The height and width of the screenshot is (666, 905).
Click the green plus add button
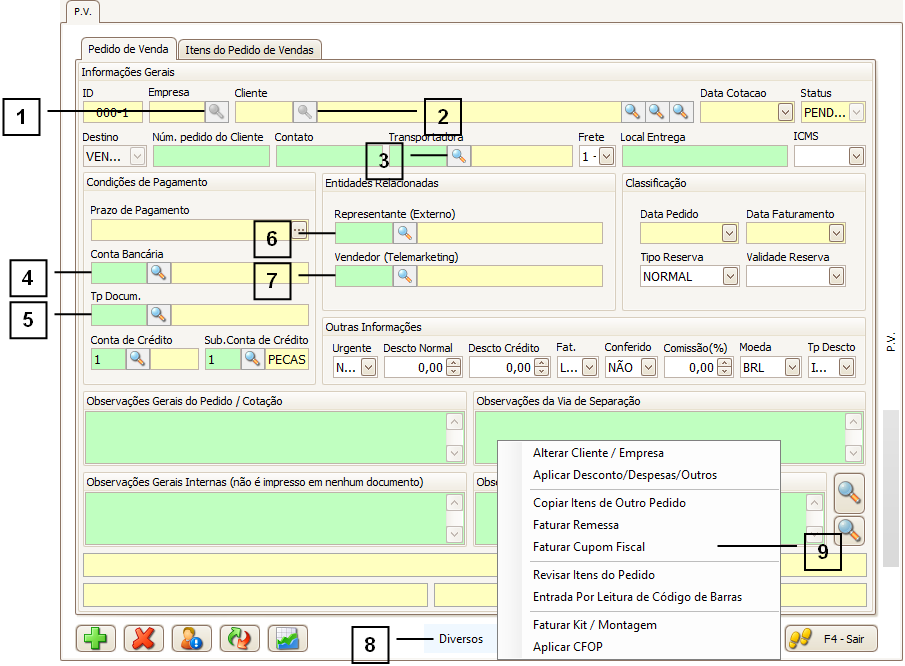pyautogui.click(x=96, y=639)
